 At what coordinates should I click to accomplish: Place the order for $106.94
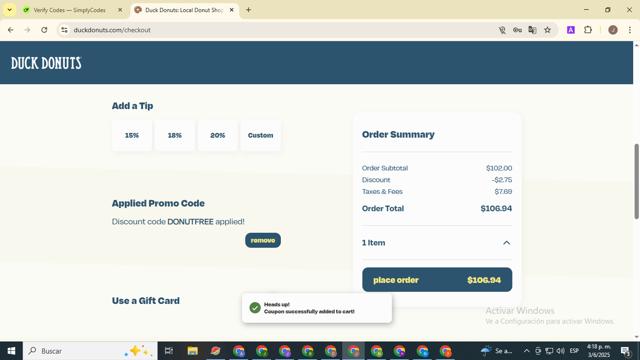(437, 280)
